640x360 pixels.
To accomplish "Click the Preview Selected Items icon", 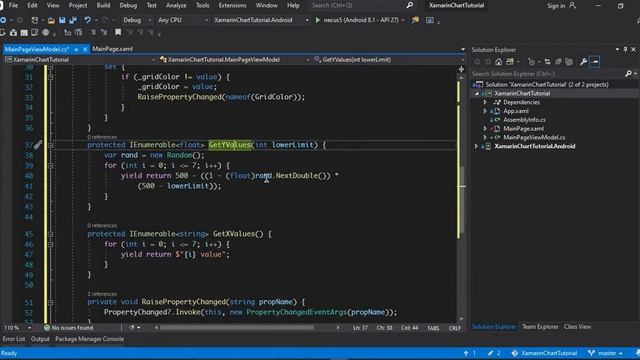I will point(595,62).
